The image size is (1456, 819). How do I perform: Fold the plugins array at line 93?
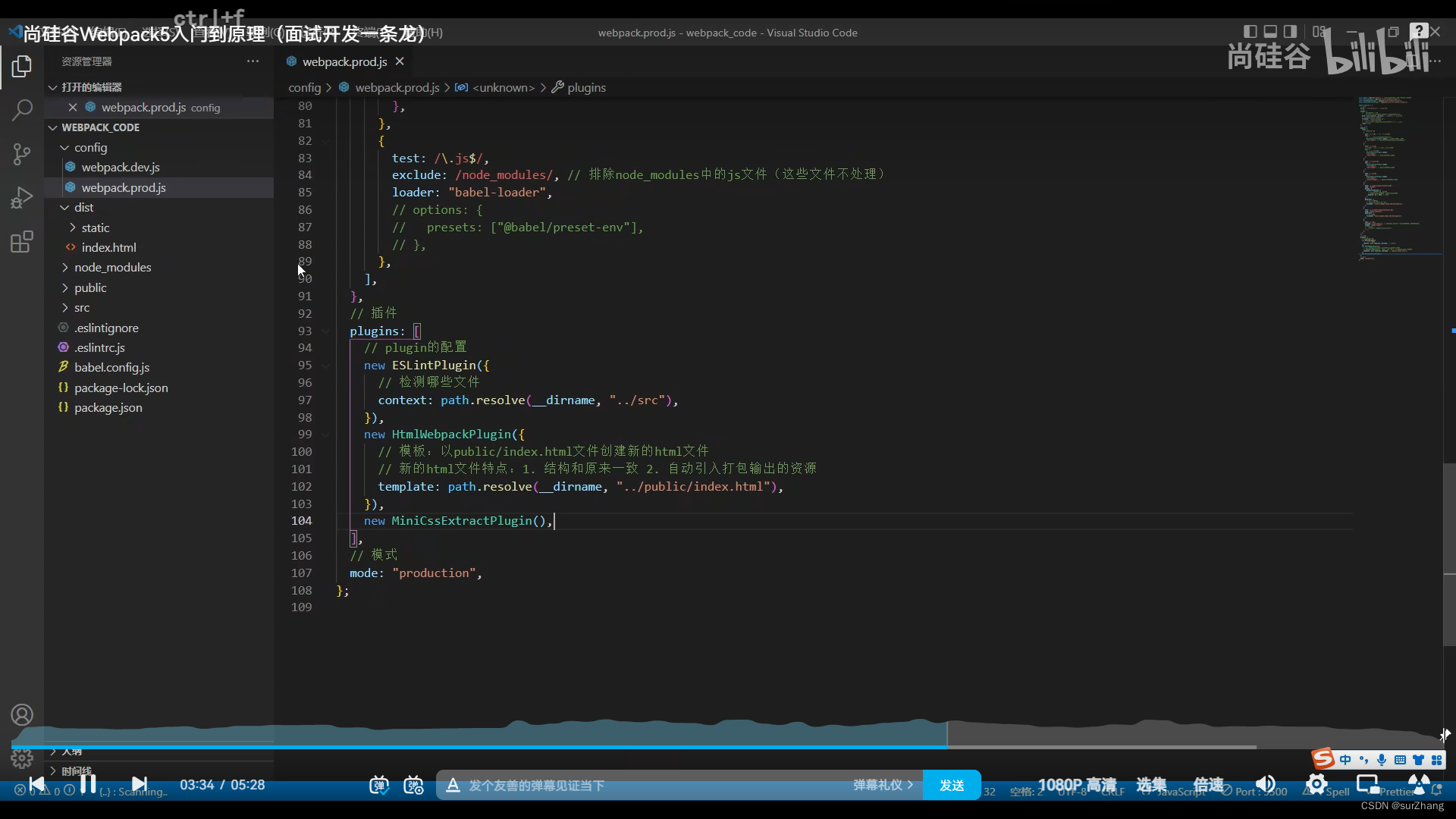pos(326,331)
